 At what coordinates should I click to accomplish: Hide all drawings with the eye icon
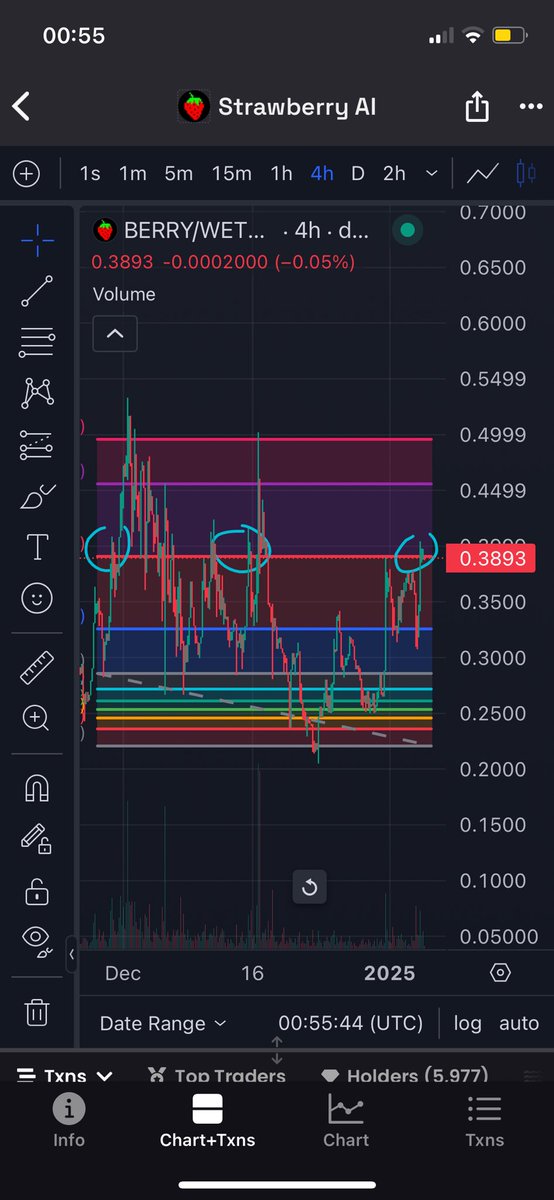(x=37, y=939)
